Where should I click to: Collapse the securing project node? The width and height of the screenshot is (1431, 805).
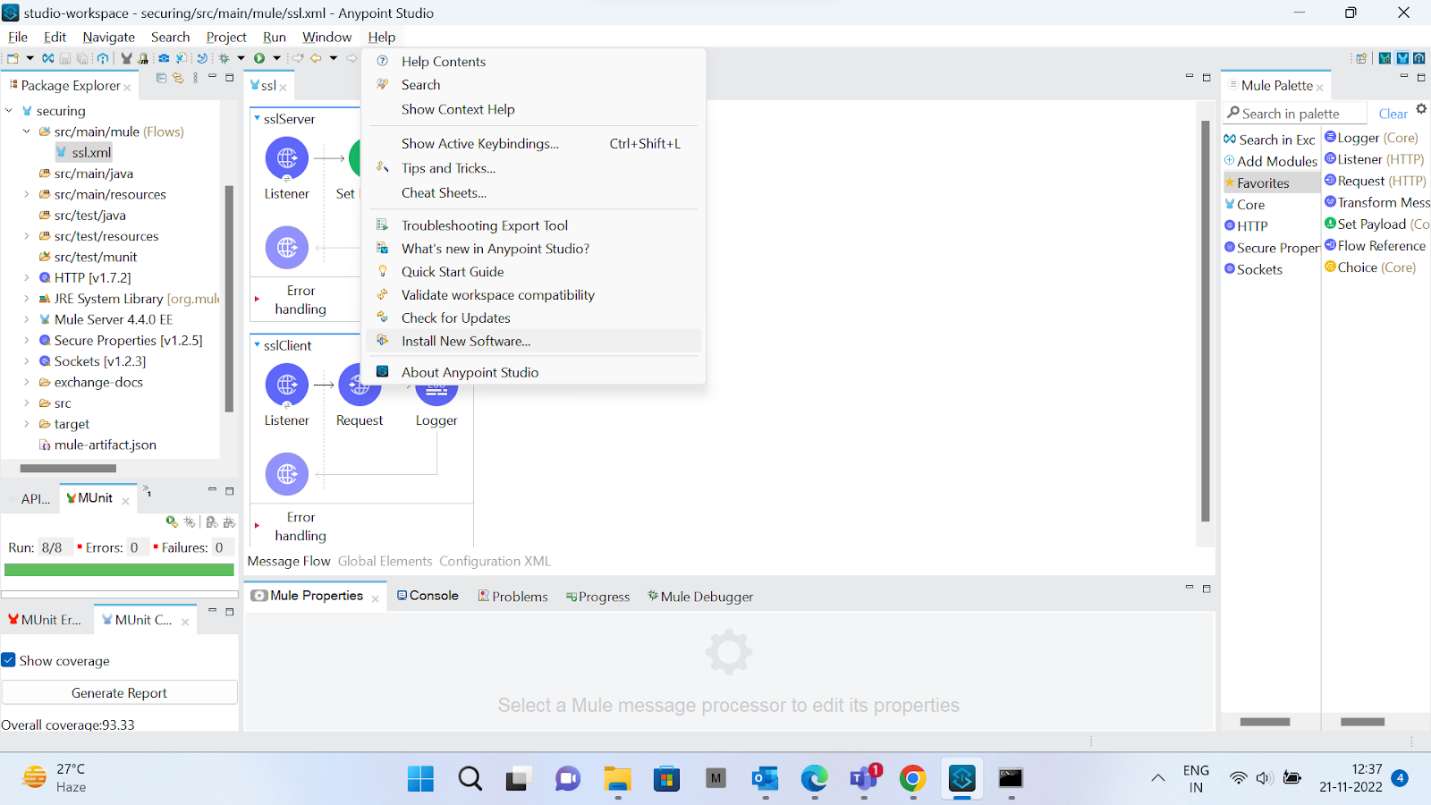(x=9, y=111)
